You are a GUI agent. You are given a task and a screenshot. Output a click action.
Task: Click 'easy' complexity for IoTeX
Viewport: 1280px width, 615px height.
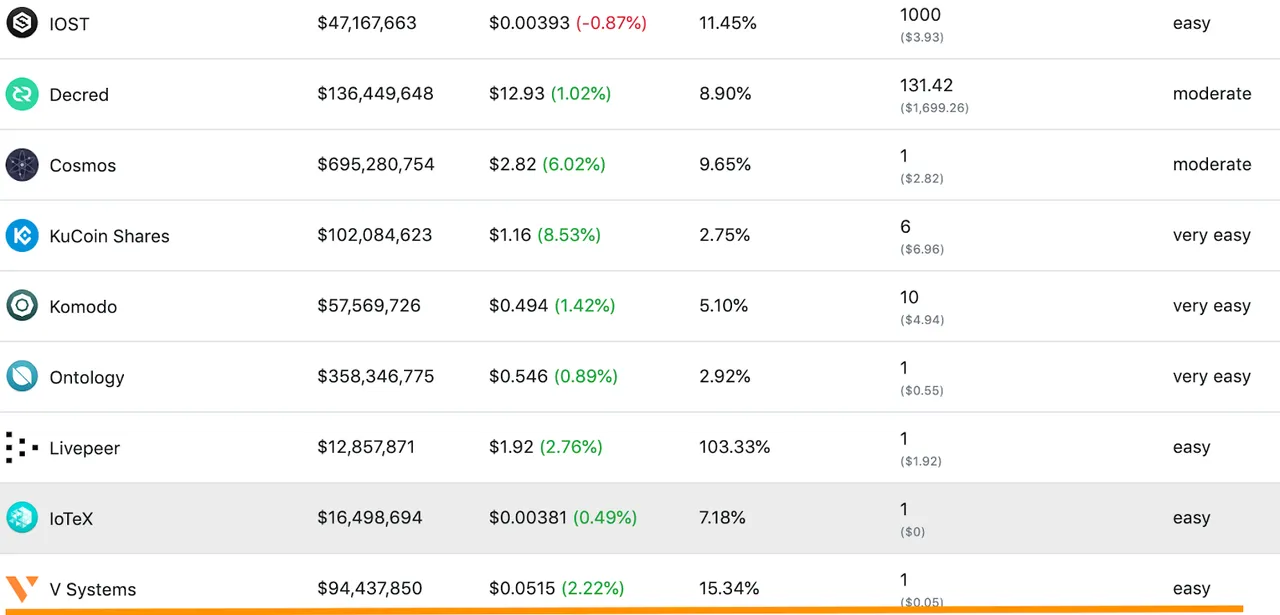[x=1192, y=518]
